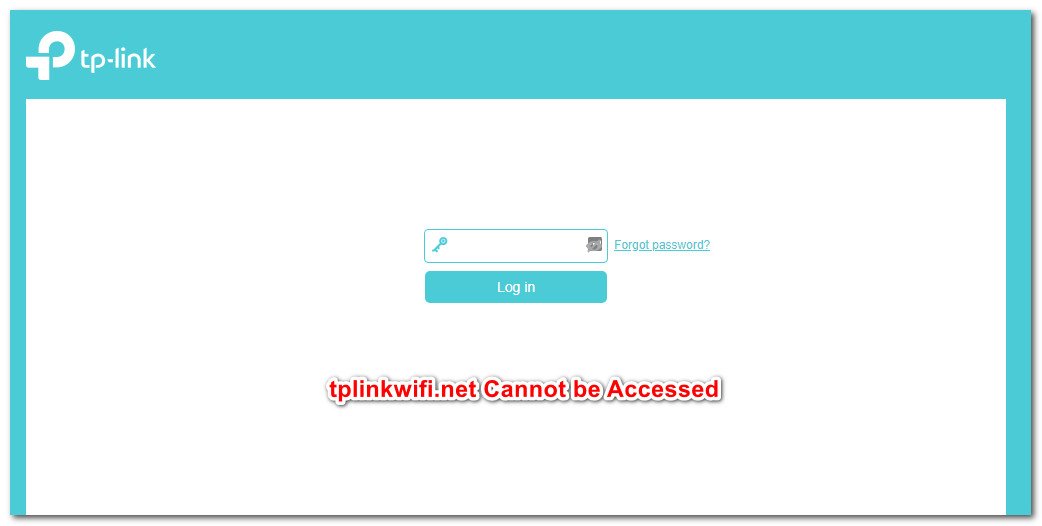Image resolution: width=1042 pixels, height=526 pixels.
Task: Click the letter 'p' shape in the logo
Action: pos(50,56)
